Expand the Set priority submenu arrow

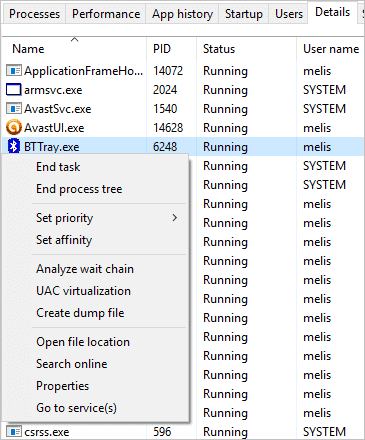pyautogui.click(x=175, y=218)
